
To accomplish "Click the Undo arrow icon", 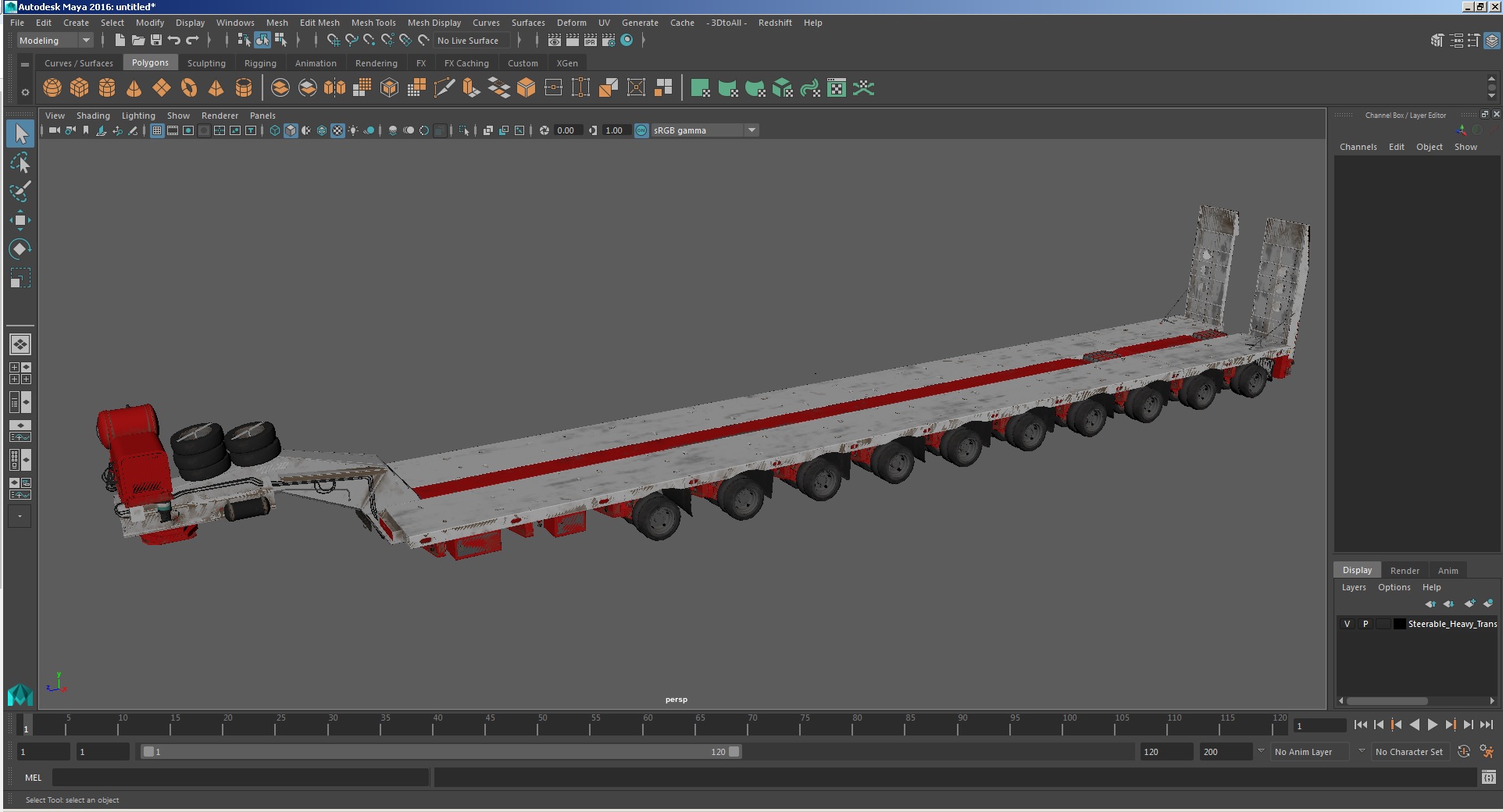I will (x=174, y=40).
